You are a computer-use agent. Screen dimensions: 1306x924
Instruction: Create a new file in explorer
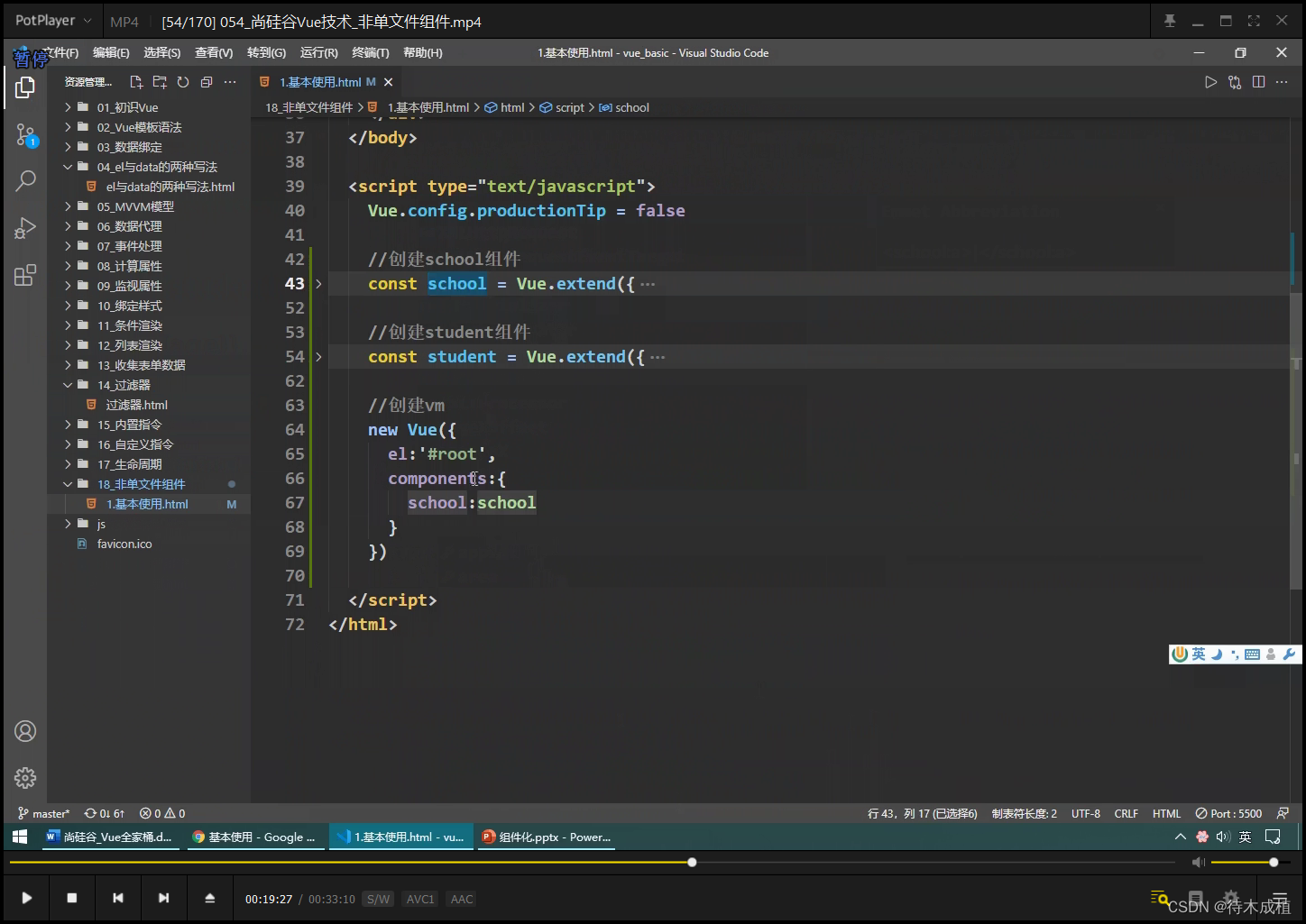point(136,82)
